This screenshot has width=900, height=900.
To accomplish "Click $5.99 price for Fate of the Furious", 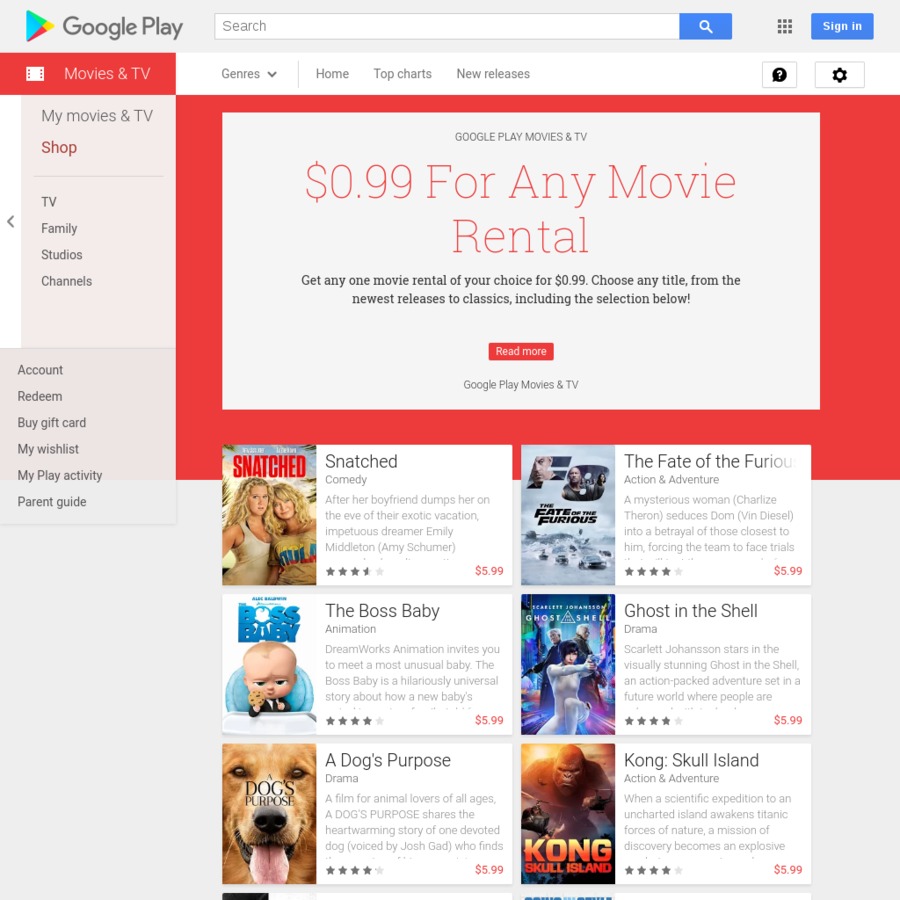I will coord(788,571).
